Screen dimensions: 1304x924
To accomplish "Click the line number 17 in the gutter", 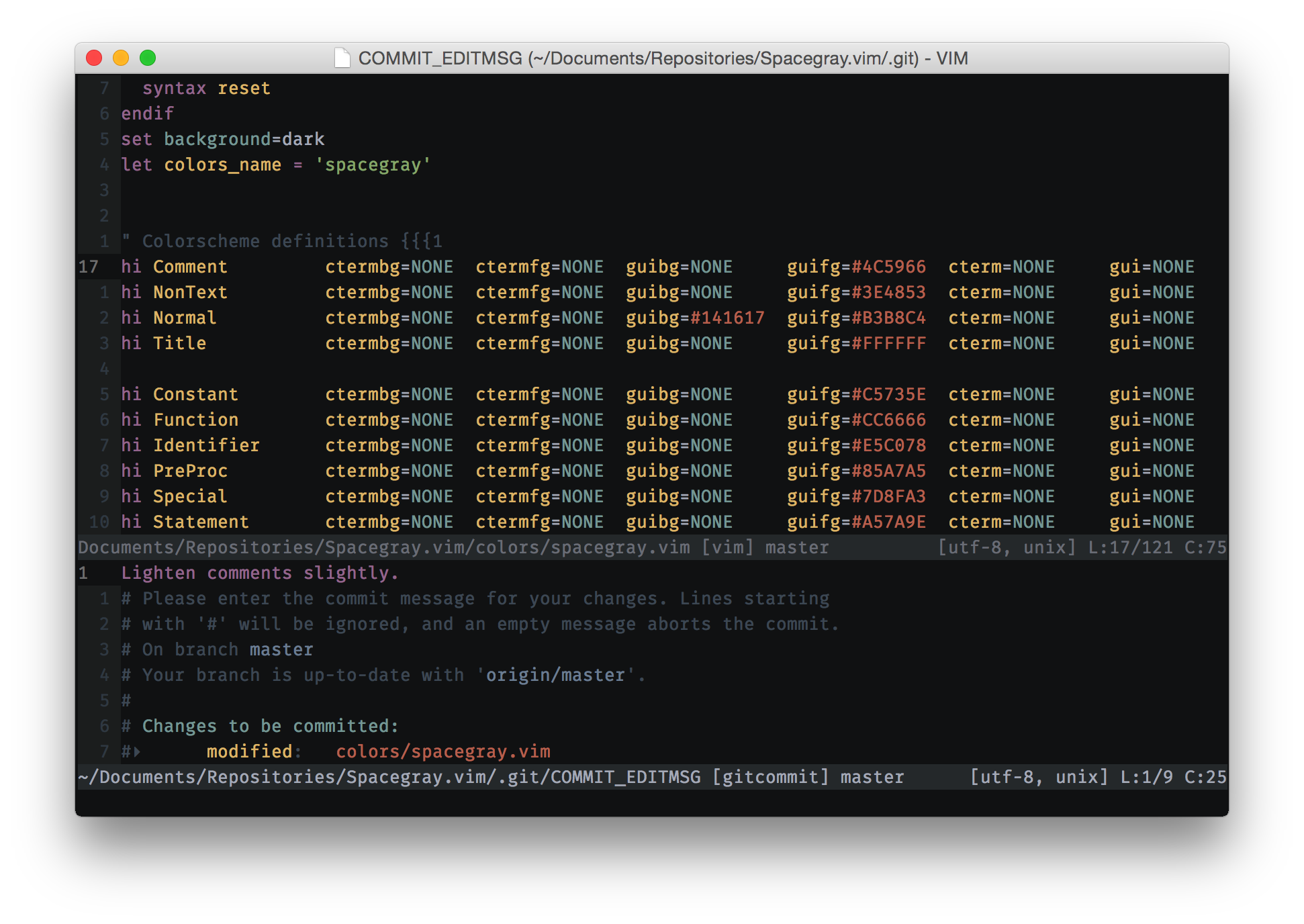I will click(89, 267).
